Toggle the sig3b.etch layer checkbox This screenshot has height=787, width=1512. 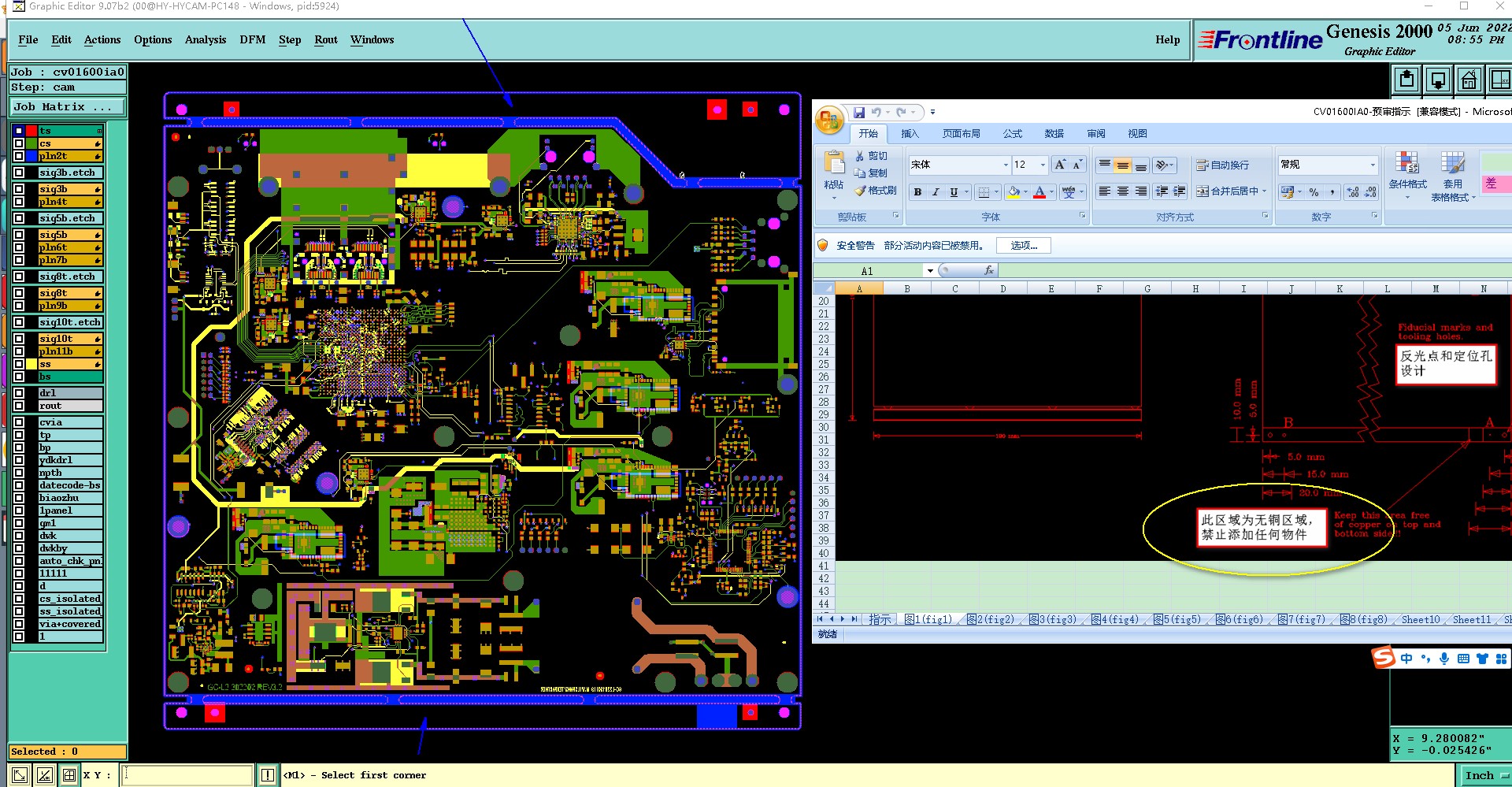[18, 173]
